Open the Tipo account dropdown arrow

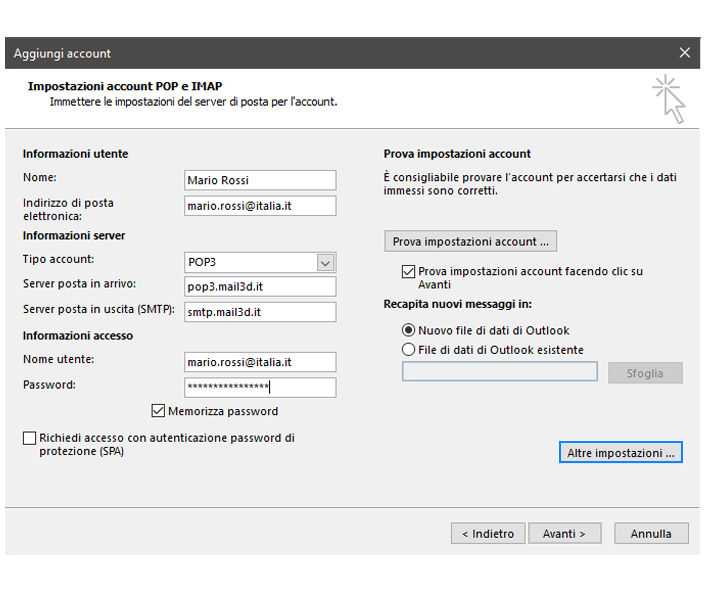point(325,263)
